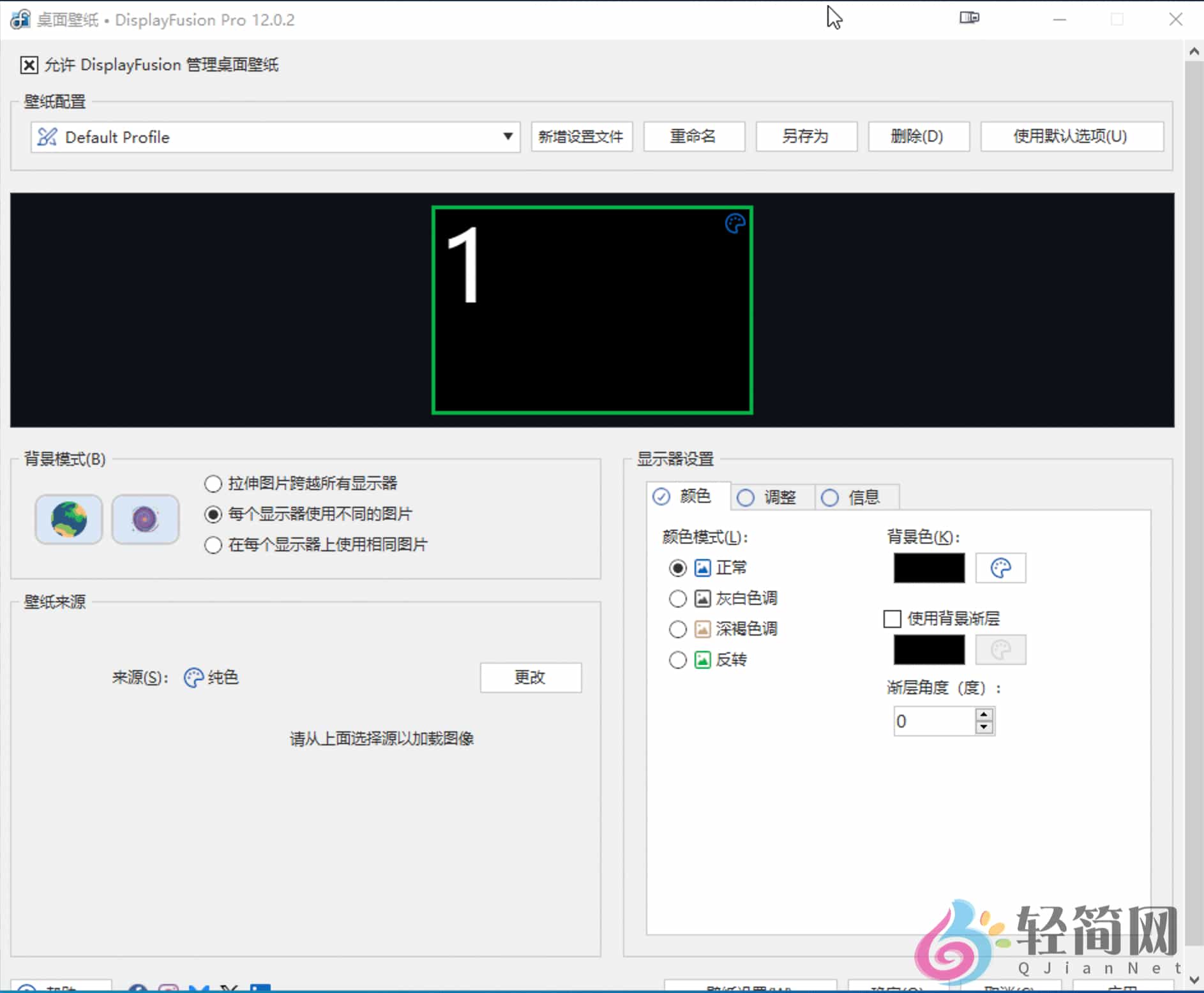Click the Instagram icon at the bottom

(x=169, y=989)
